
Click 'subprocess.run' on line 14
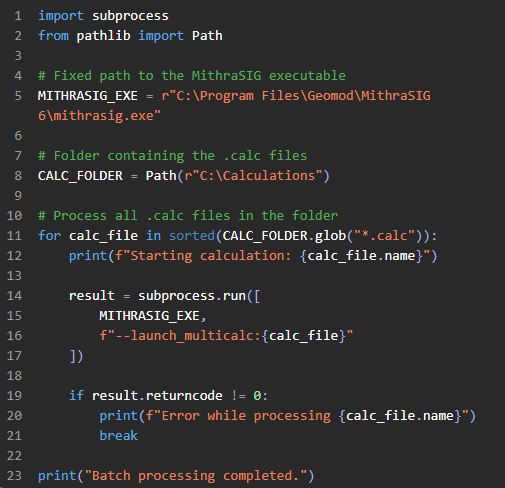[192, 296]
